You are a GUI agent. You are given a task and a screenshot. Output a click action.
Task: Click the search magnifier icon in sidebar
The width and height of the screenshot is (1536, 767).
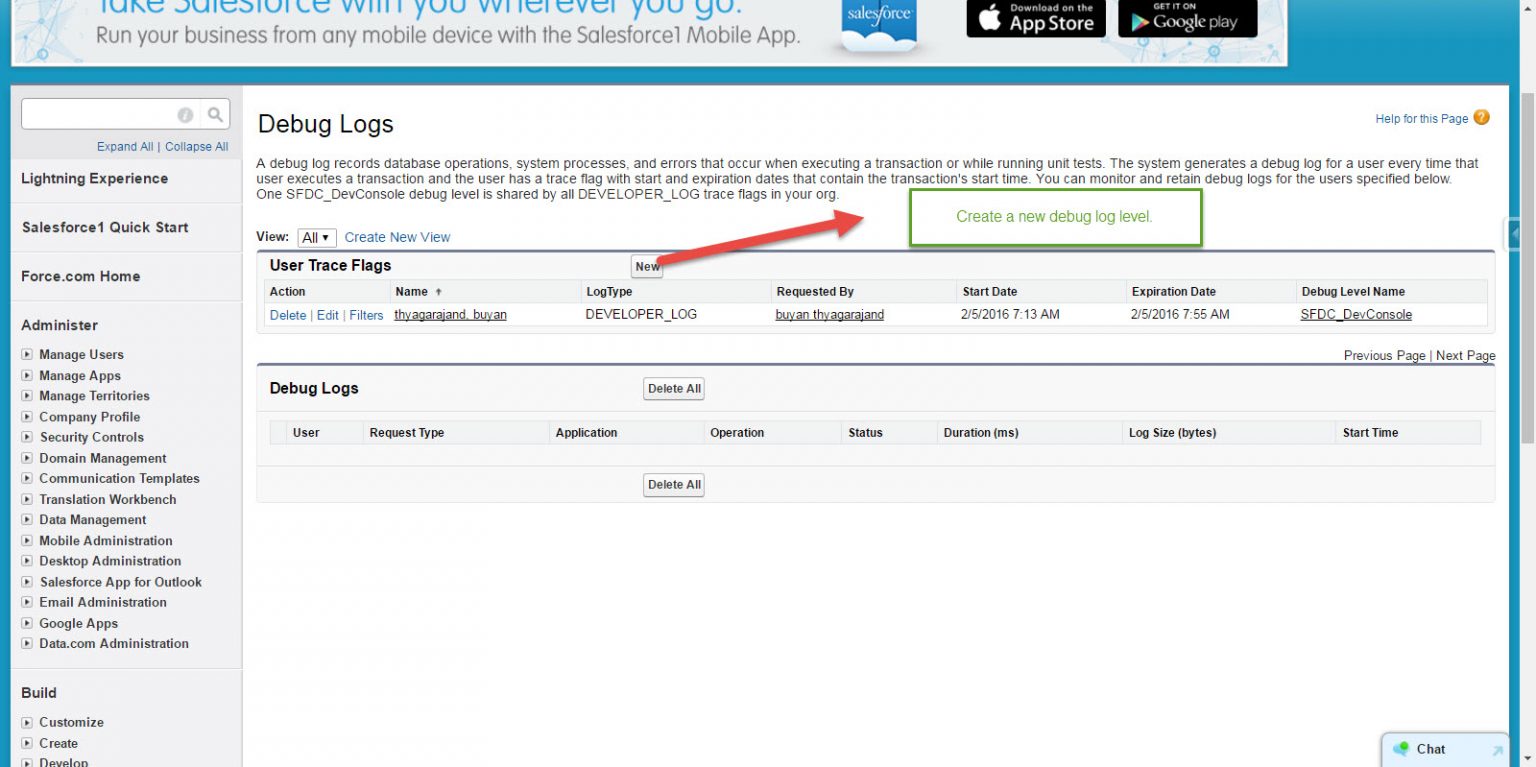point(215,115)
